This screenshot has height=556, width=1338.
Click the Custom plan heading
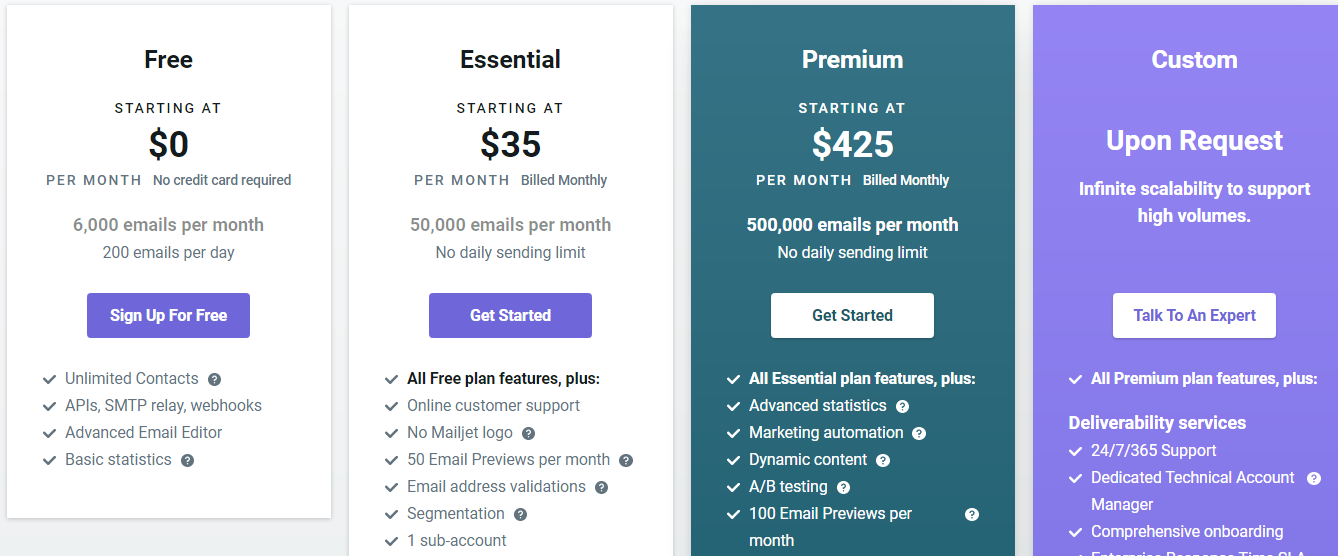pyautogui.click(x=1194, y=59)
